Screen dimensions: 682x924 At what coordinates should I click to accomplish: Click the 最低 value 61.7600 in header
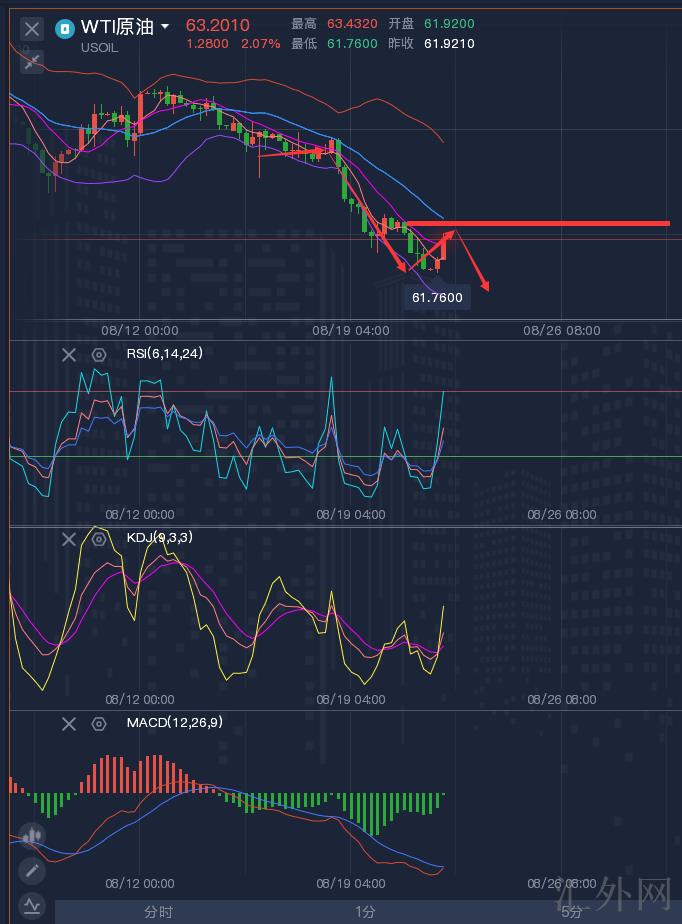pos(352,44)
